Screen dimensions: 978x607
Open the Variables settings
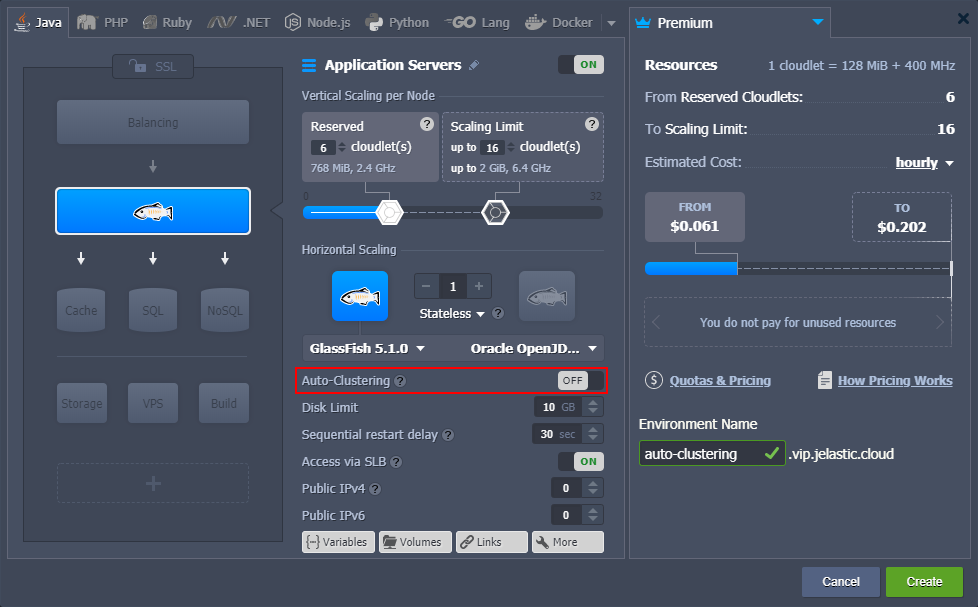click(x=338, y=541)
